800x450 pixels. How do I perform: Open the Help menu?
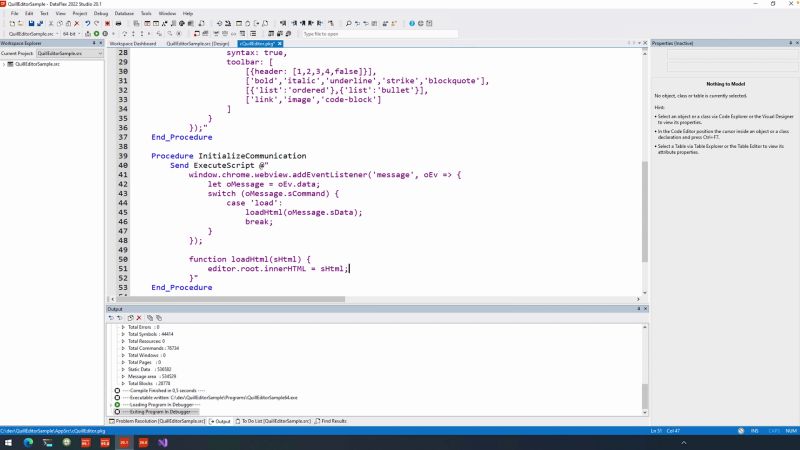coord(188,13)
